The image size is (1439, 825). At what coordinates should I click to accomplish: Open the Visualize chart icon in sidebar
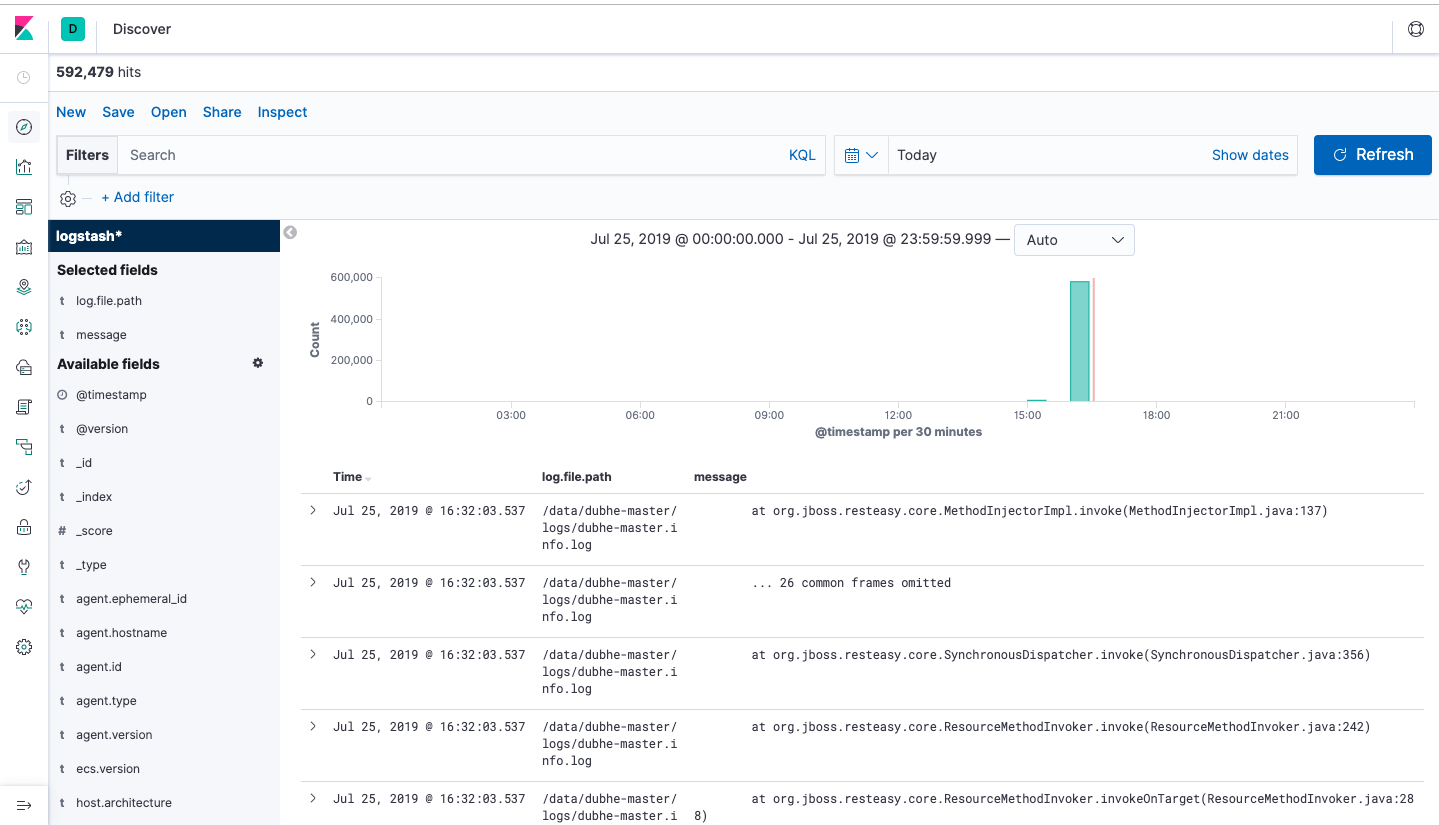(24, 167)
